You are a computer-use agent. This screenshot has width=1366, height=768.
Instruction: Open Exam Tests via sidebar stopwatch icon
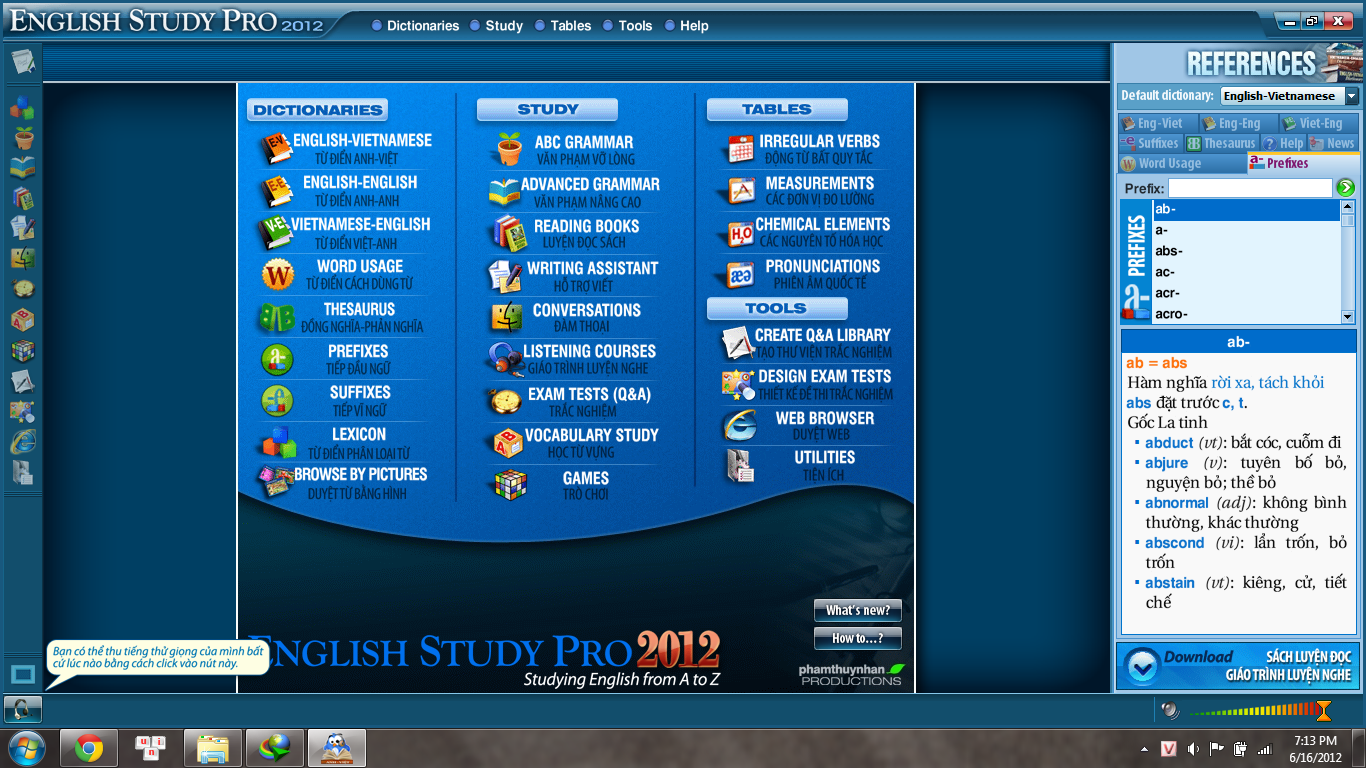(x=22, y=289)
